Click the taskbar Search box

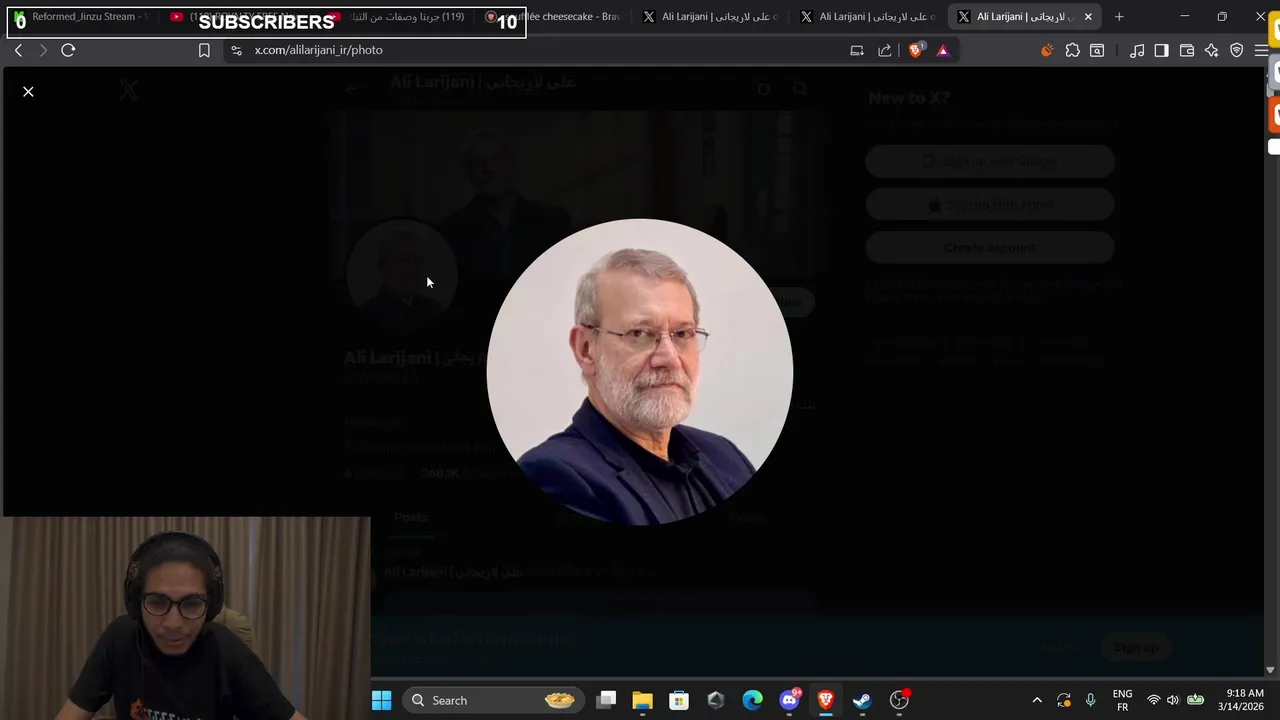pyautogui.click(x=494, y=700)
